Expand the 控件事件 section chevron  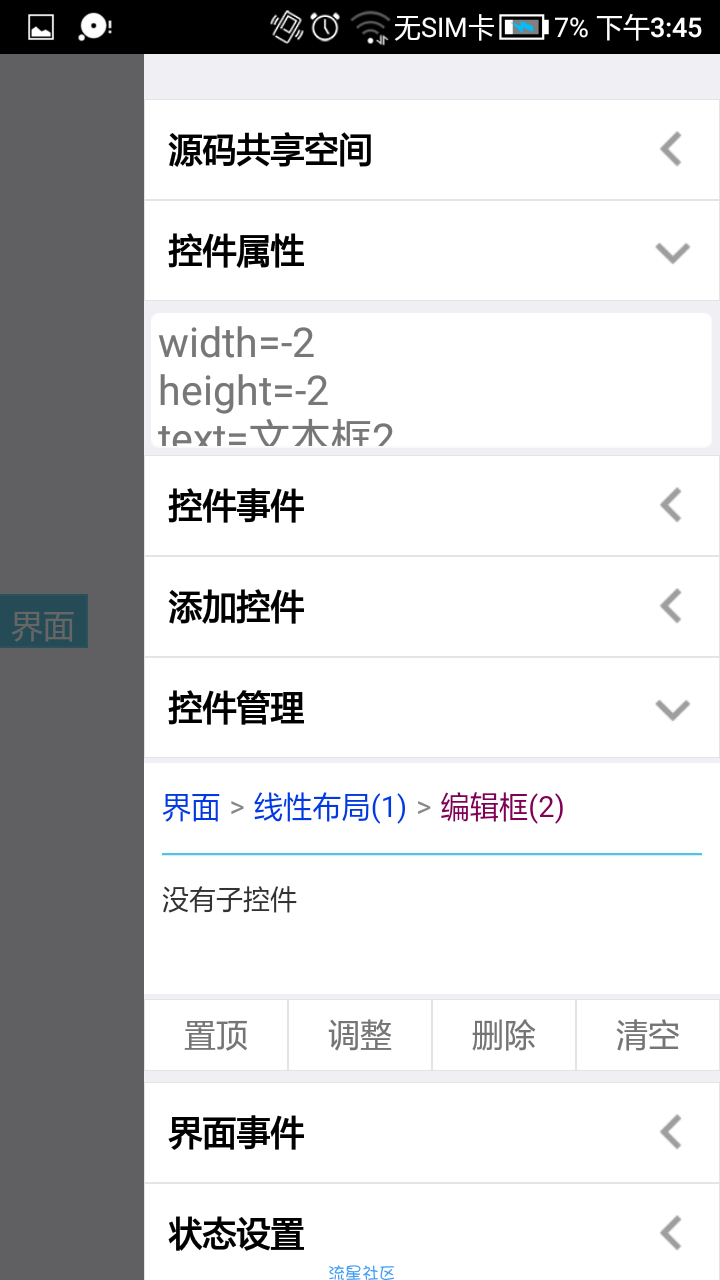[671, 506]
